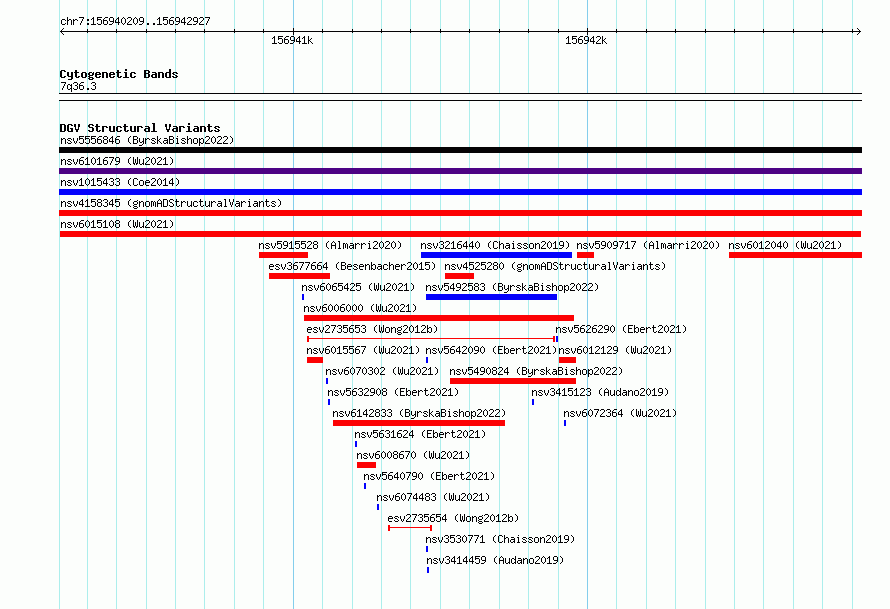Select nsv5492583 (ByrskaBishop2022) label
890x609 pixels.
pos(512,287)
